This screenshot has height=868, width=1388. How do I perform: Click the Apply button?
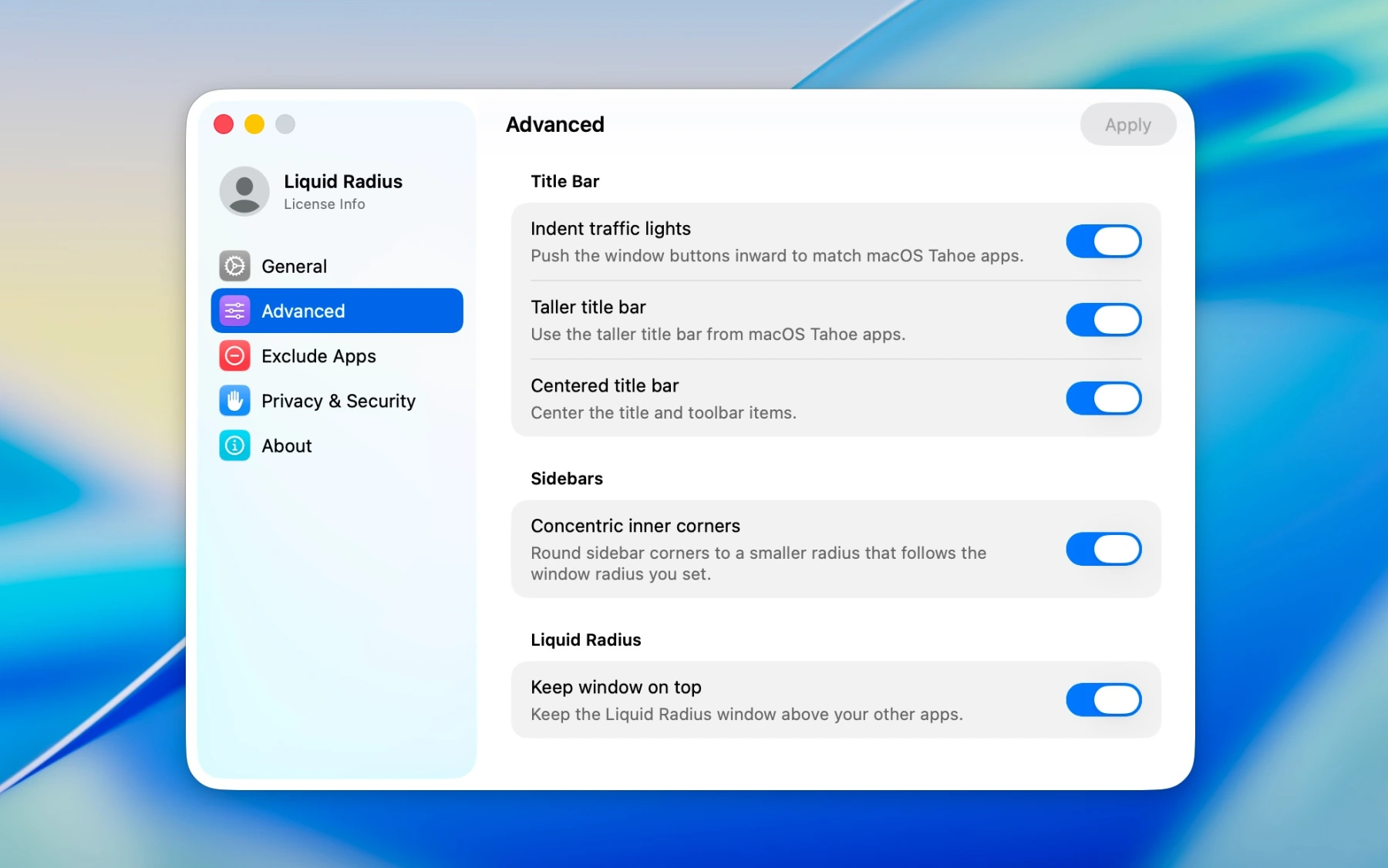click(x=1128, y=124)
